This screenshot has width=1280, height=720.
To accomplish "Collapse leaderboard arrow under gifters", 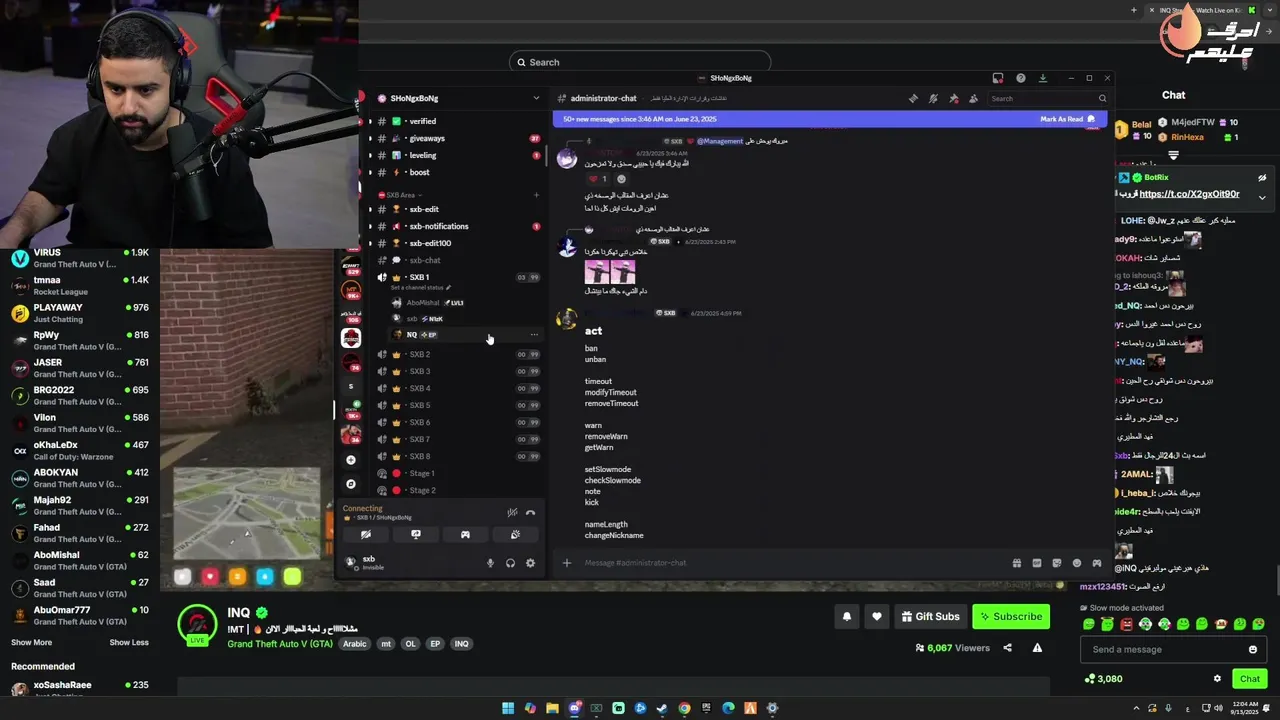I will 1174,156.
